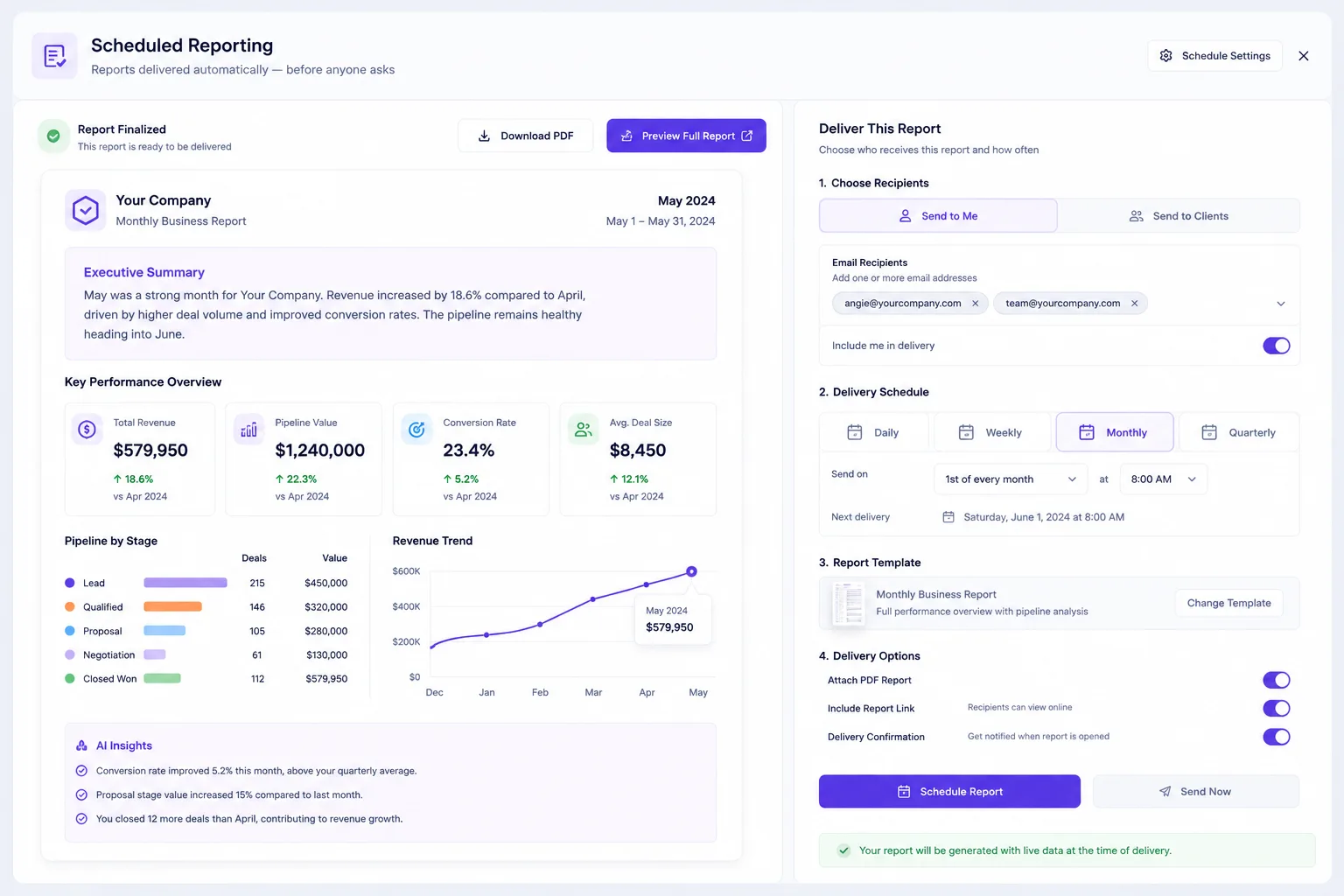
Task: Switch to Send to Clients tab
Action: click(1179, 216)
